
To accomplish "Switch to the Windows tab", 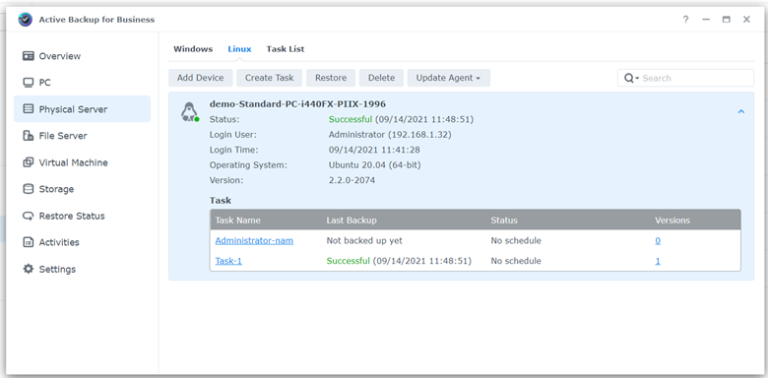I will (x=193, y=49).
